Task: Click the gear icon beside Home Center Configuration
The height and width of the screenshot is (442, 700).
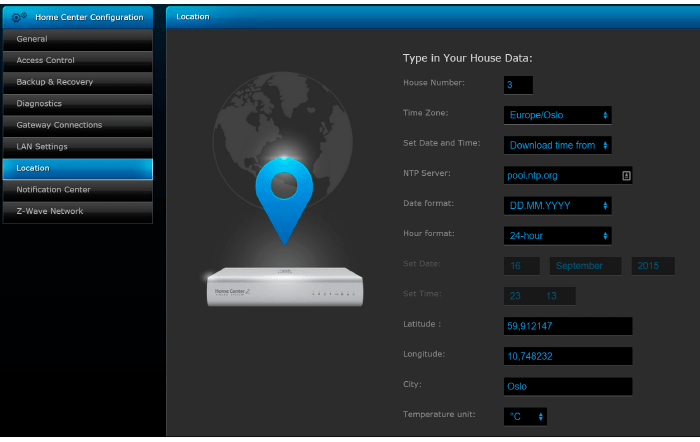Action: click(x=18, y=17)
